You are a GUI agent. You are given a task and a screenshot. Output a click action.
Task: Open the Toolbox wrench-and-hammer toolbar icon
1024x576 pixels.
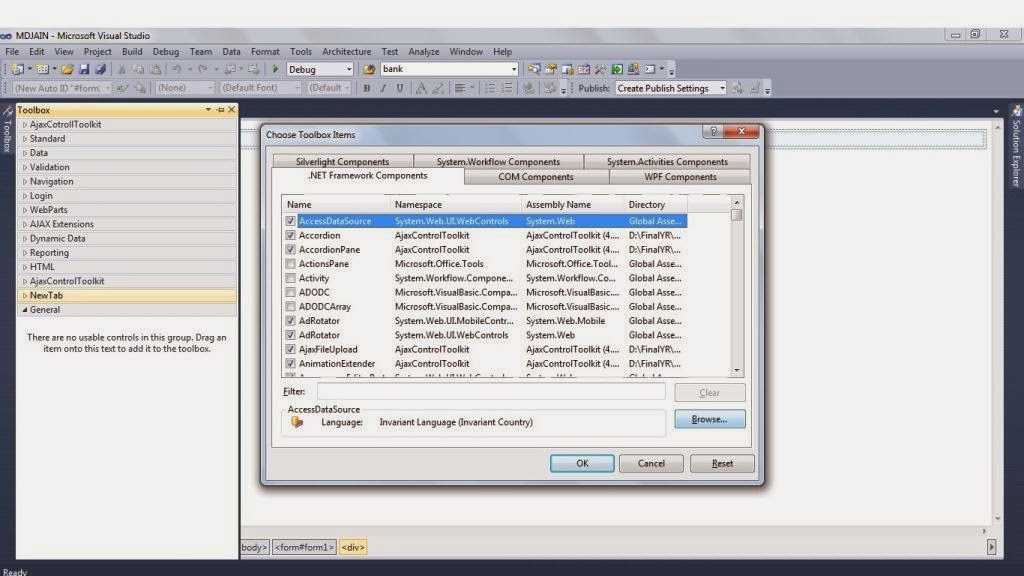[x=600, y=69]
